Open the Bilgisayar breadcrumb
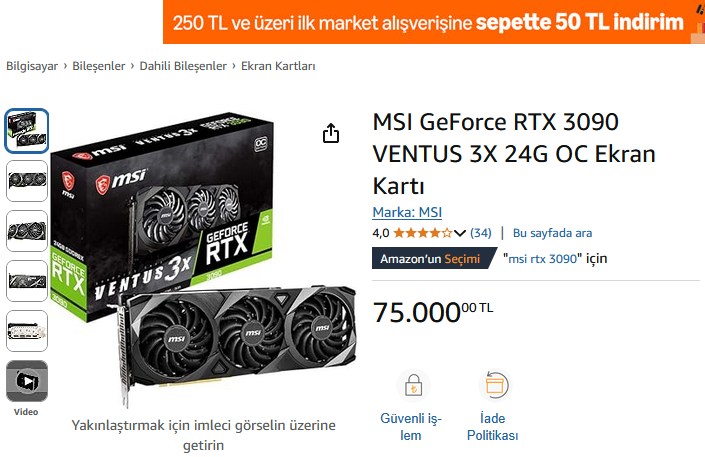The image size is (705, 457). 32,66
